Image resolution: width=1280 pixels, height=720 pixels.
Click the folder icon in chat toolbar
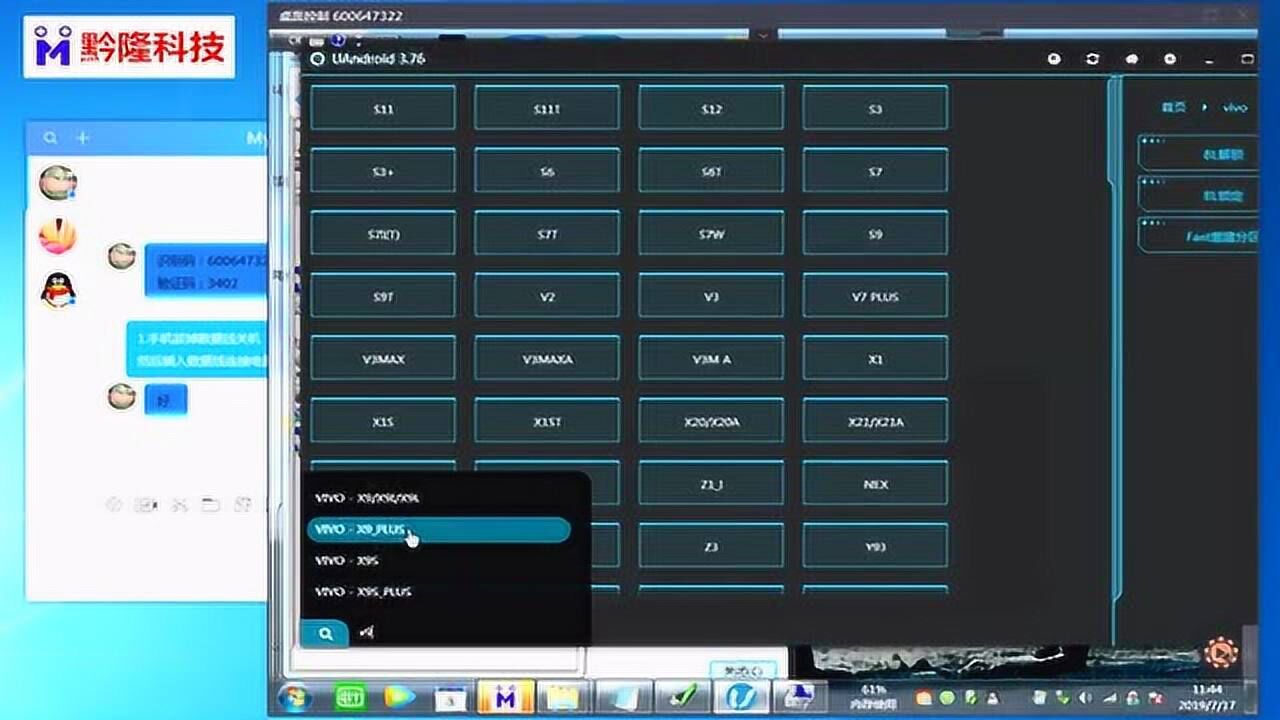pyautogui.click(x=210, y=504)
